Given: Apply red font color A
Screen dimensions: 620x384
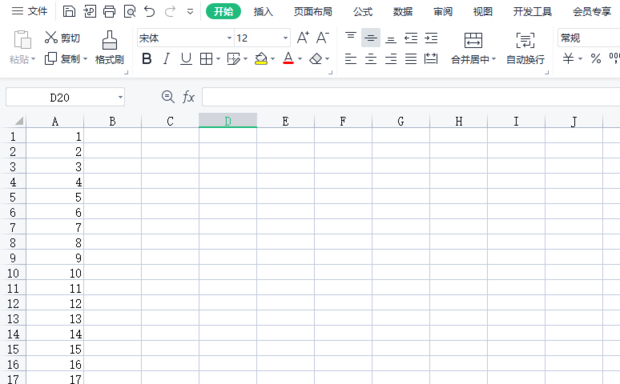Looking at the screenshot, I should point(288,59).
